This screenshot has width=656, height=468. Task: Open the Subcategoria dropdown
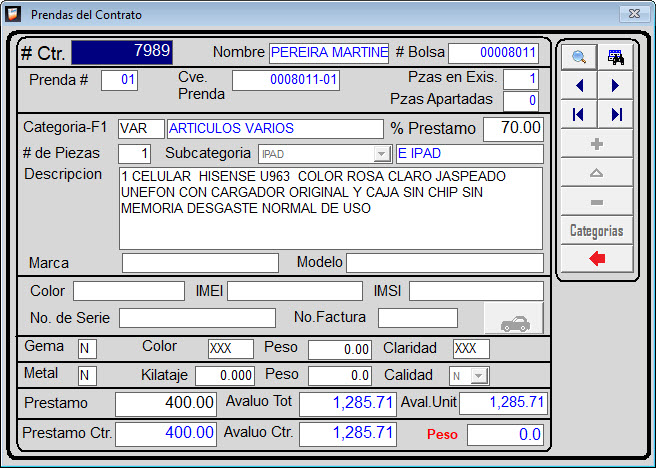point(380,154)
